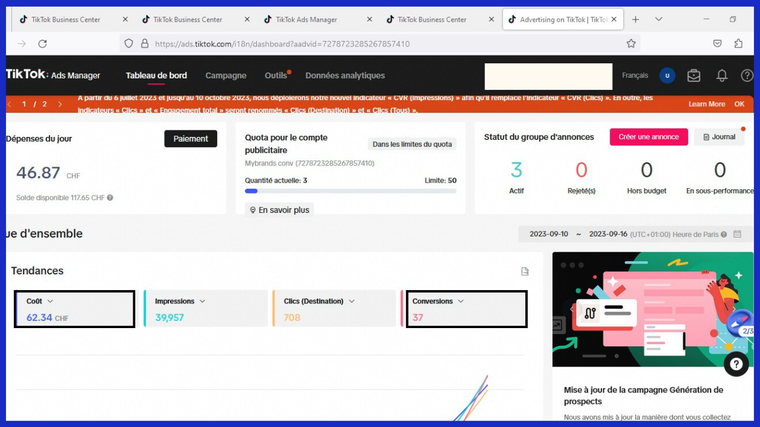The image size is (760, 427).
Task: Click the floating help button
Action: coord(736,364)
